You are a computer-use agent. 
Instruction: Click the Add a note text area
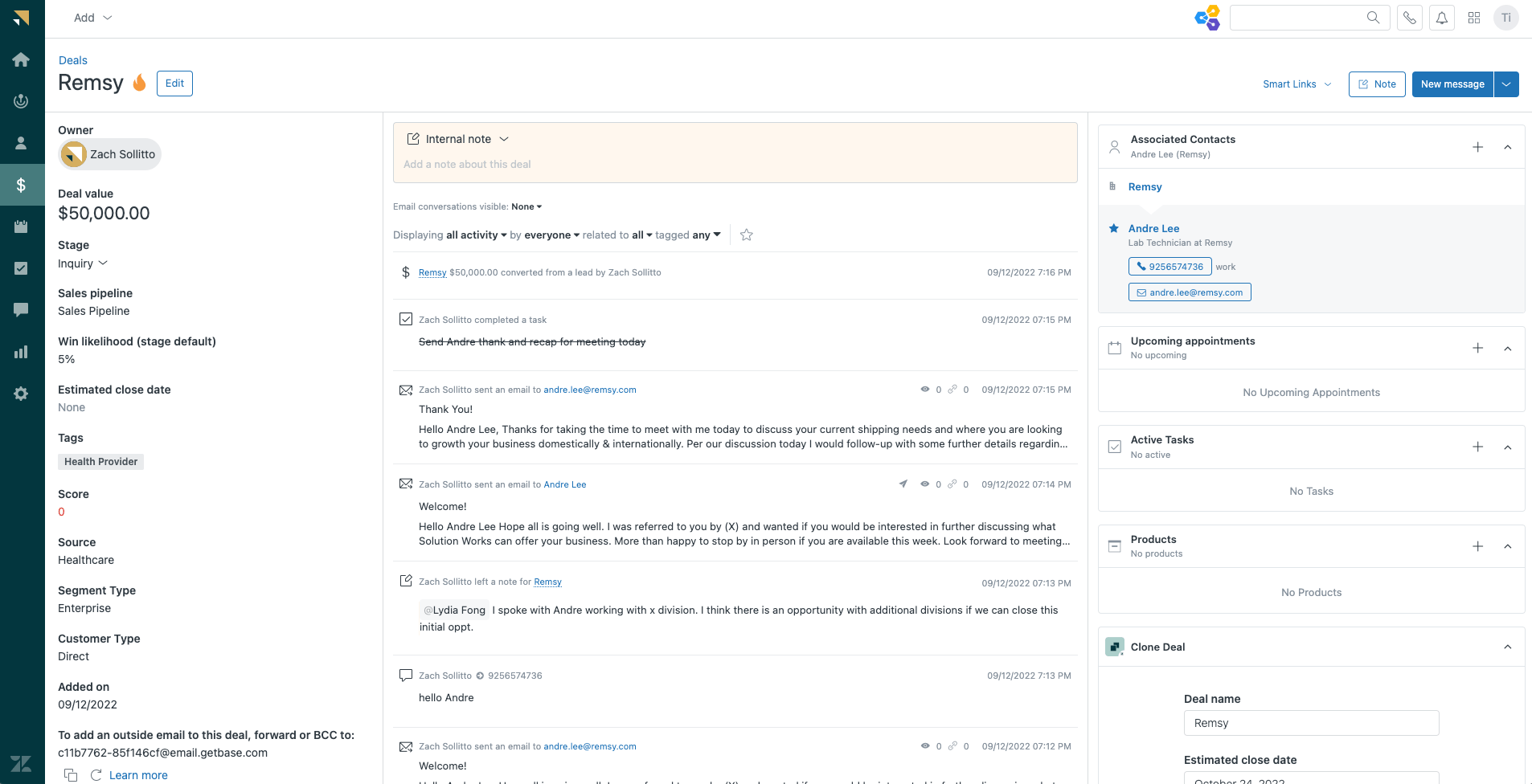tap(735, 165)
